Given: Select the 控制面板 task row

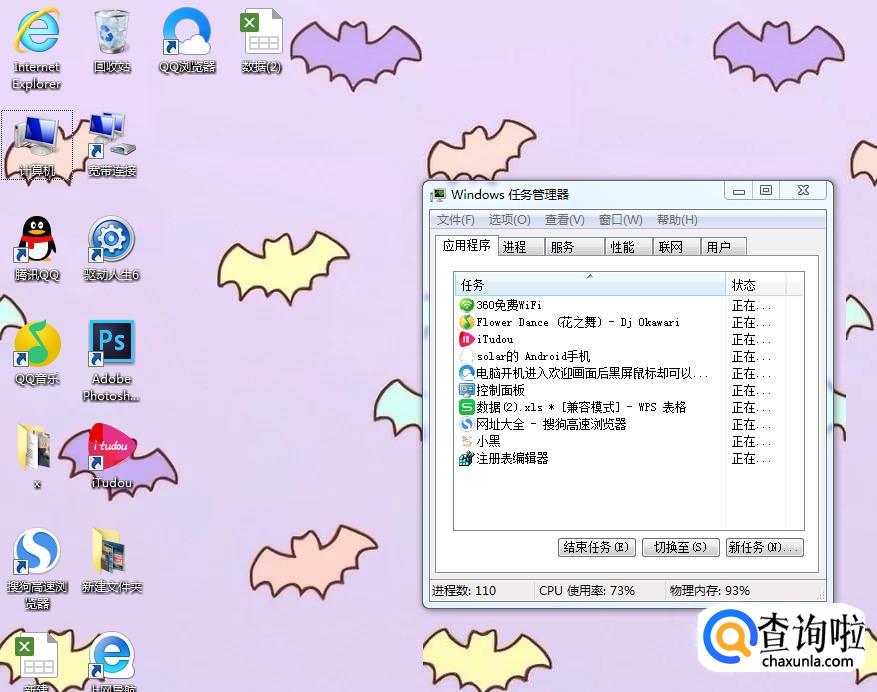Looking at the screenshot, I should (629, 390).
